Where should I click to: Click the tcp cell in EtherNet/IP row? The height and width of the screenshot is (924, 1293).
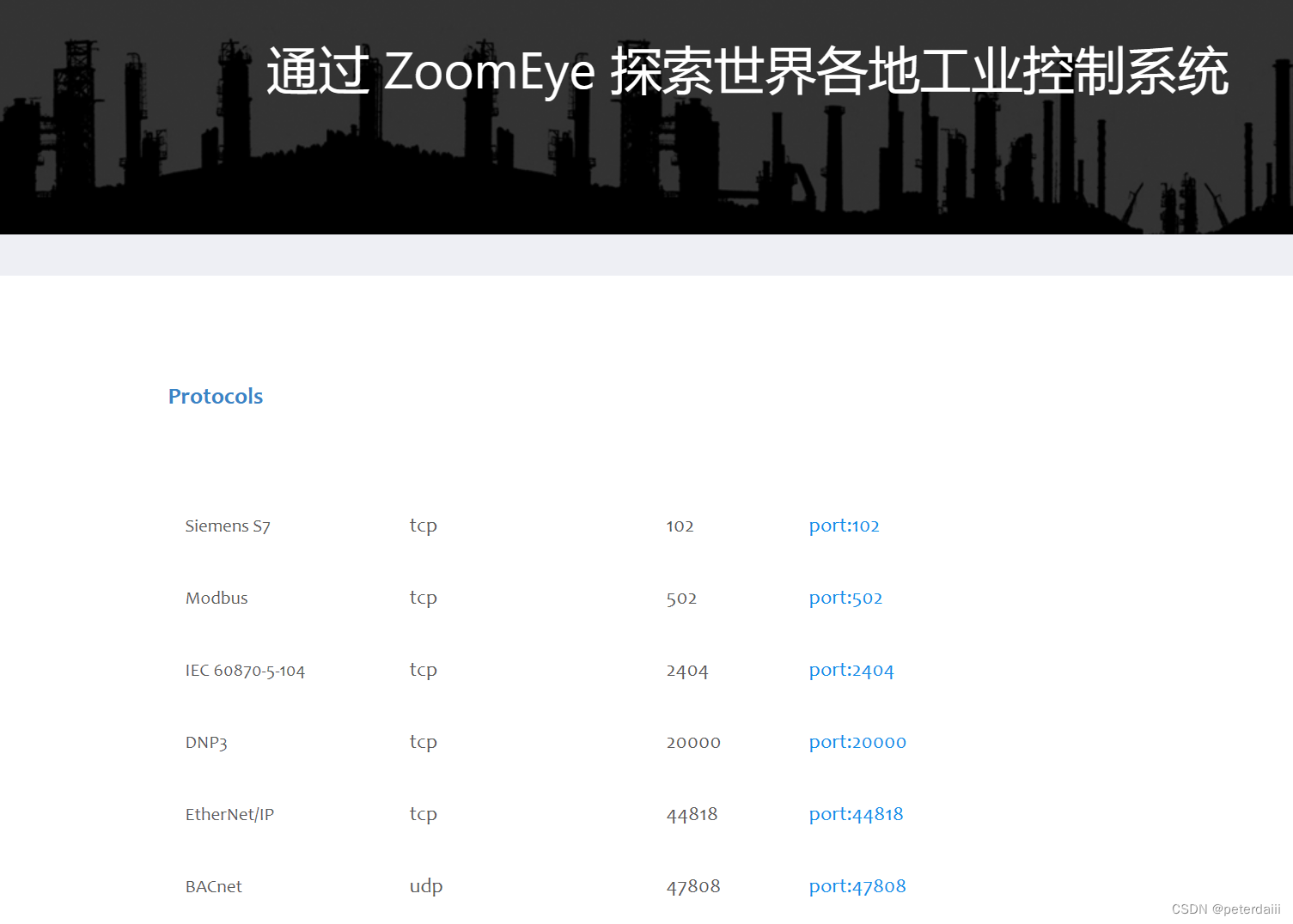[x=424, y=814]
